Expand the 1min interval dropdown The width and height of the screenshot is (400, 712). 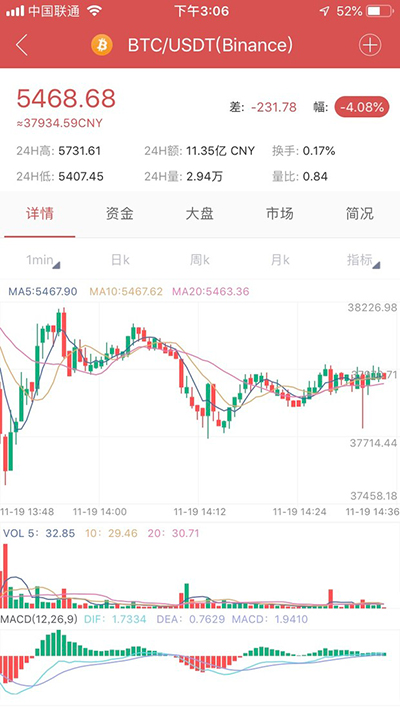point(43,260)
